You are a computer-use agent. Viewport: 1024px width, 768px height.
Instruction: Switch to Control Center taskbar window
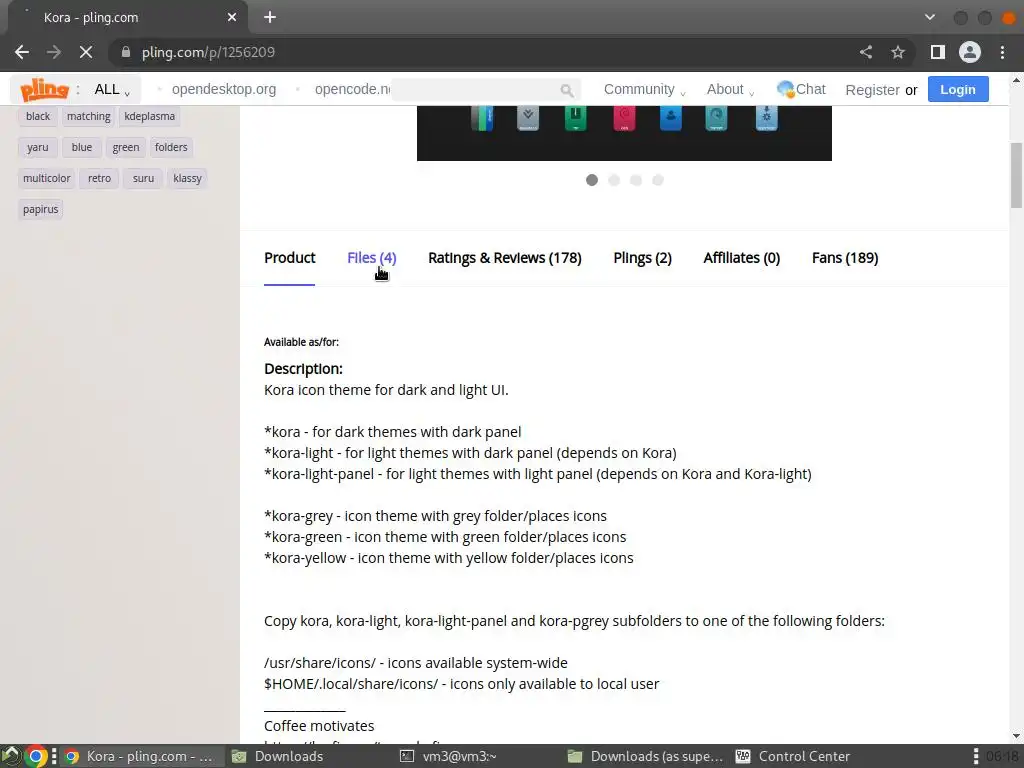click(793, 756)
